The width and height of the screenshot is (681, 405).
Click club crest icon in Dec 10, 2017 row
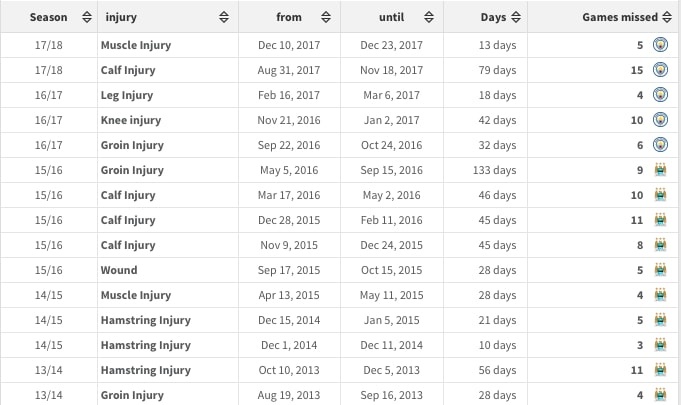(x=660, y=45)
